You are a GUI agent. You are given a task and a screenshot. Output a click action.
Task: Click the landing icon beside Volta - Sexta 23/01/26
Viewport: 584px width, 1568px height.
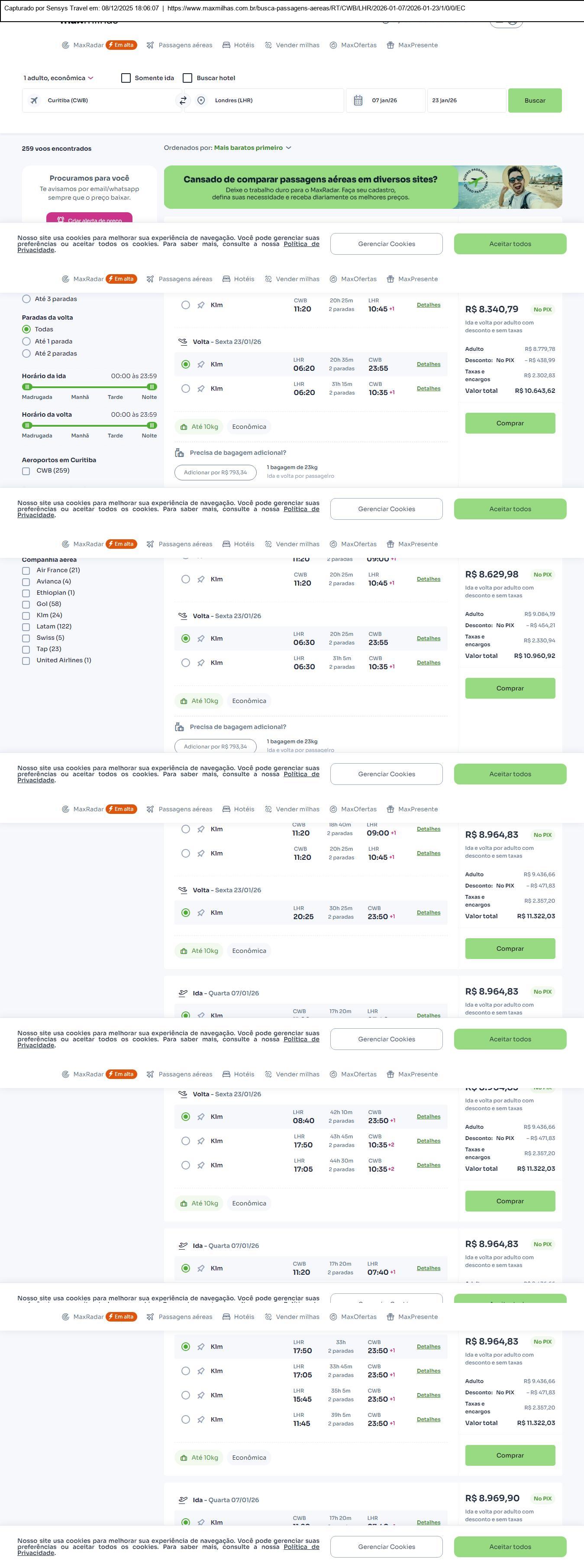(183, 342)
